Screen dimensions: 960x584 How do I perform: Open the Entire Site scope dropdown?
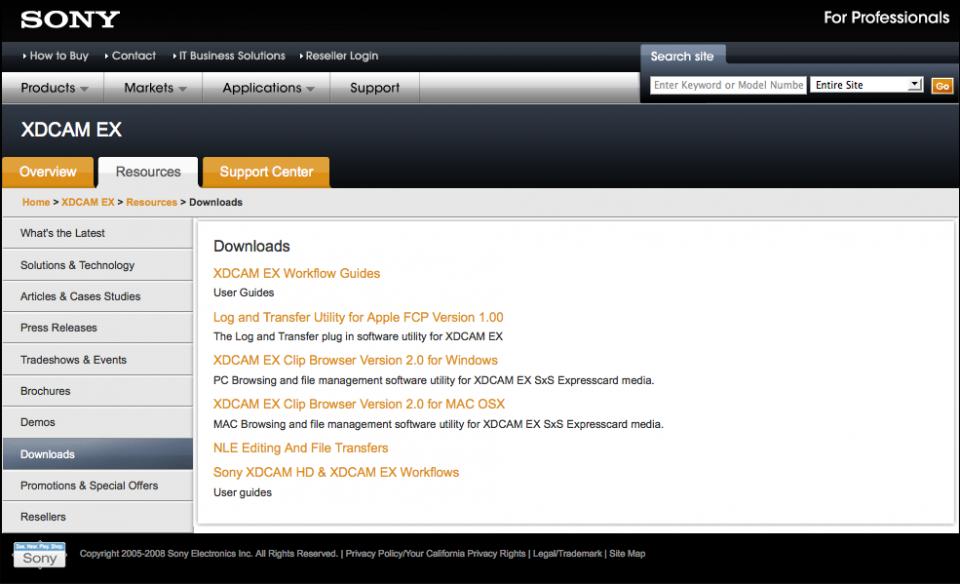coord(867,85)
